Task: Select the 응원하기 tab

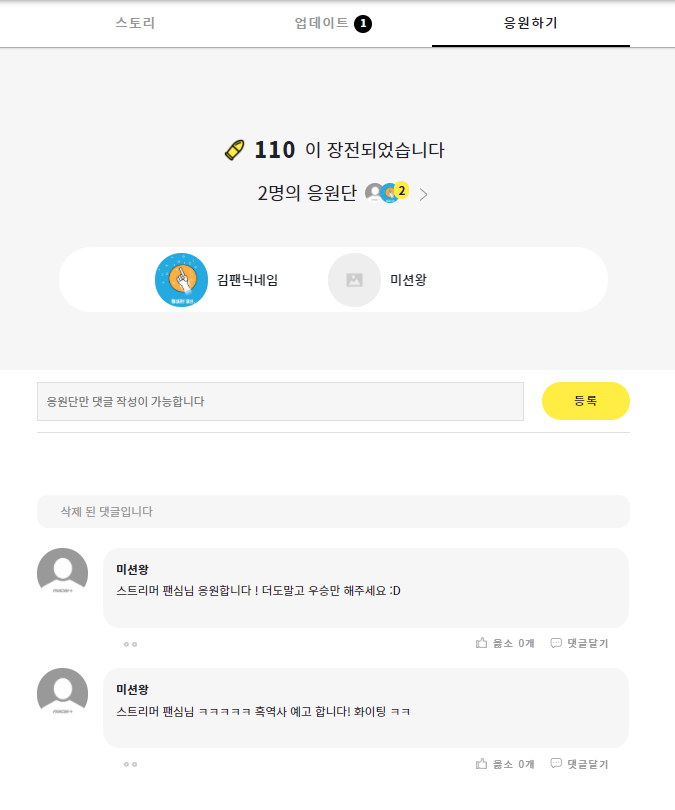Action: [x=530, y=23]
